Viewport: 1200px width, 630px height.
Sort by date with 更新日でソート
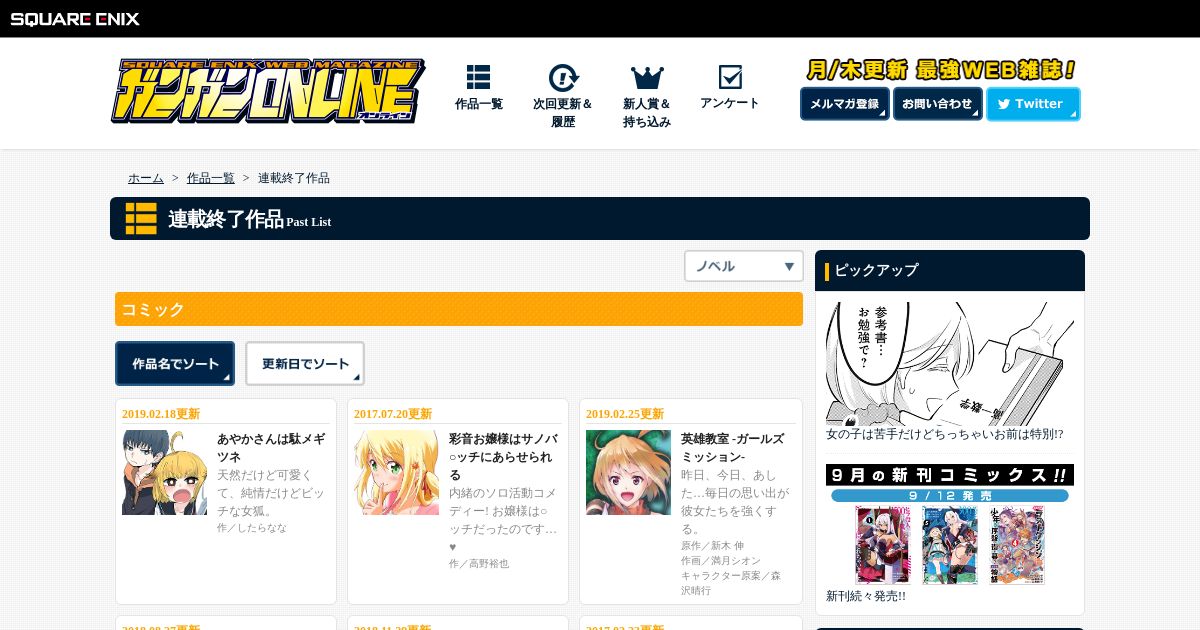click(x=305, y=364)
